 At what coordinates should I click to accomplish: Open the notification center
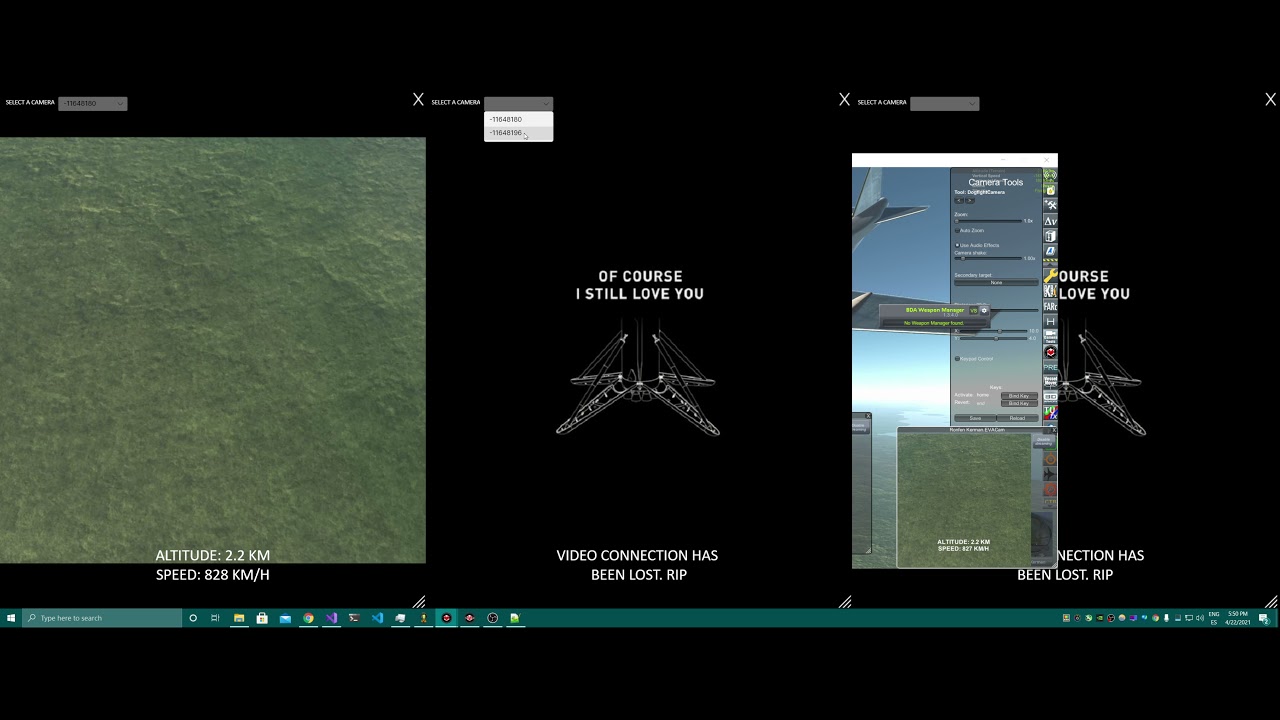pyautogui.click(x=1264, y=618)
